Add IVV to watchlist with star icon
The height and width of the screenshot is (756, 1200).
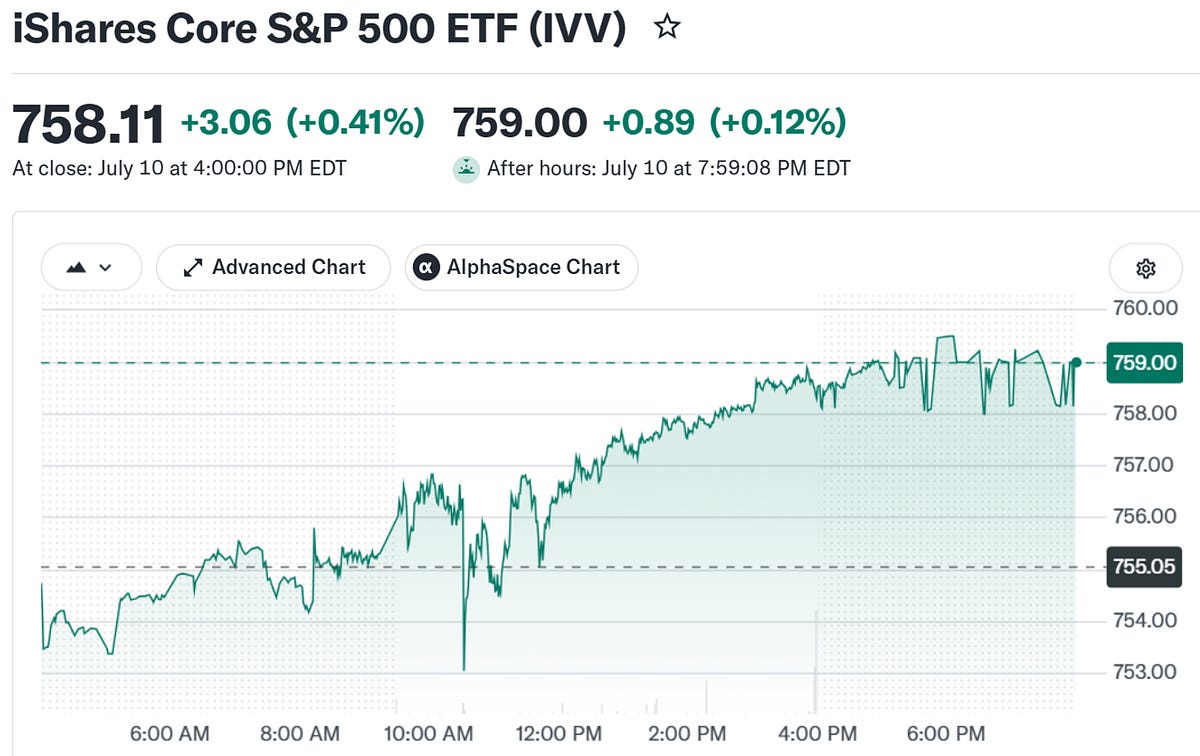(667, 27)
